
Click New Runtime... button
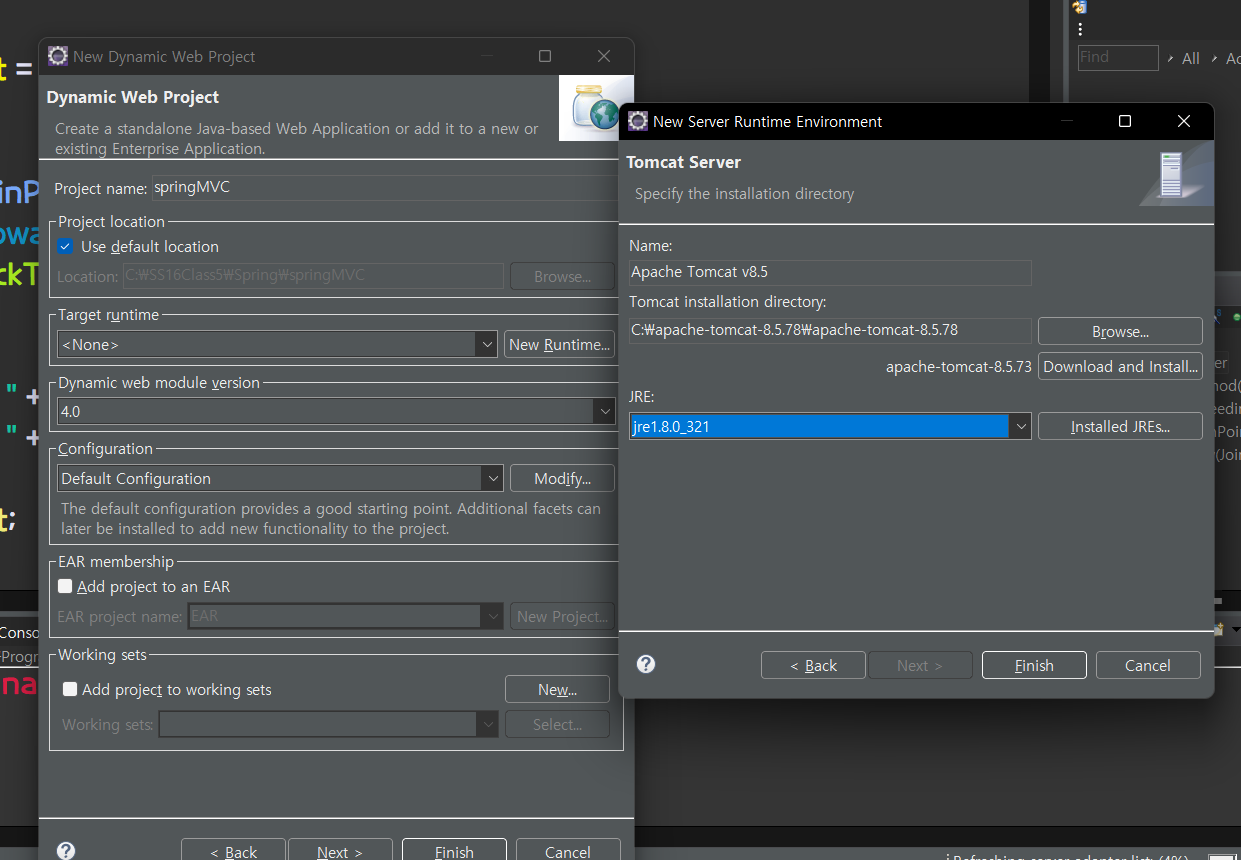pos(559,344)
